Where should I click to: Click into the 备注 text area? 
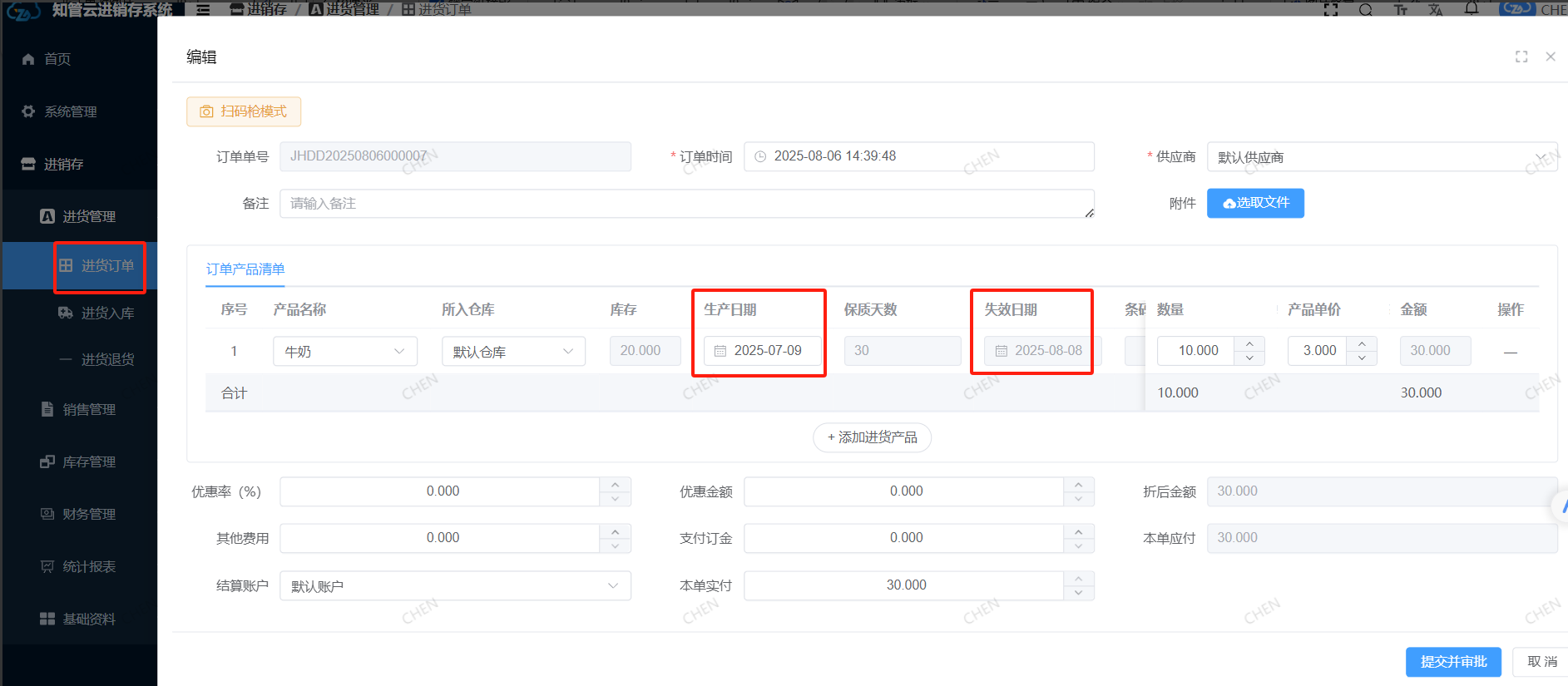(x=685, y=204)
